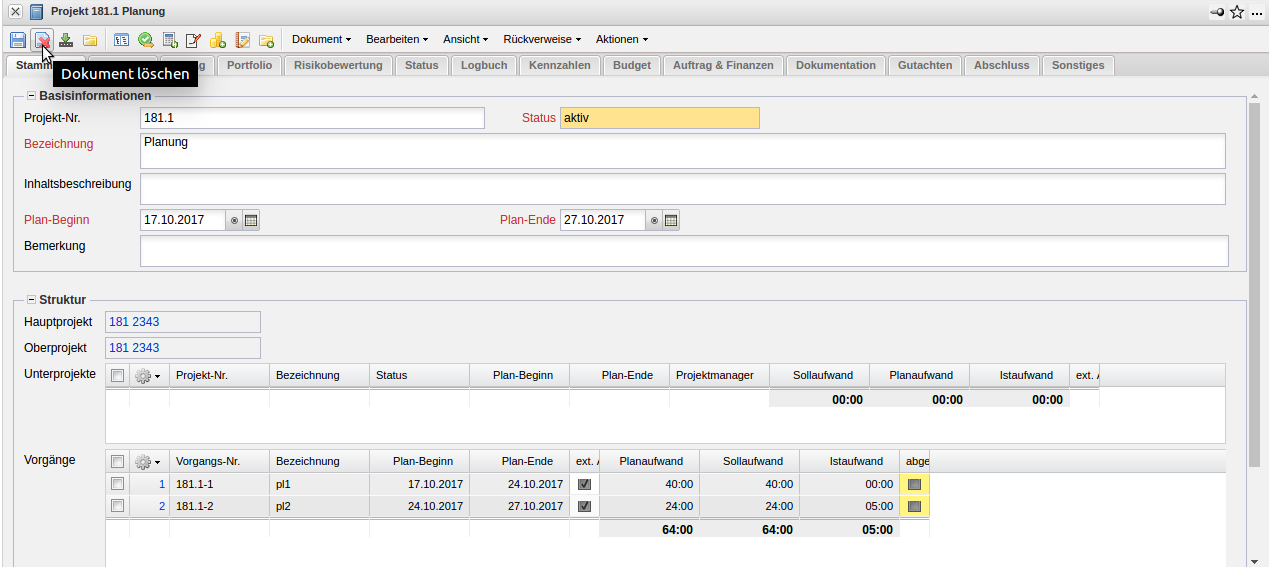
Task: Open the Hauptprojekt link 181 2343
Action: pyautogui.click(x=134, y=322)
